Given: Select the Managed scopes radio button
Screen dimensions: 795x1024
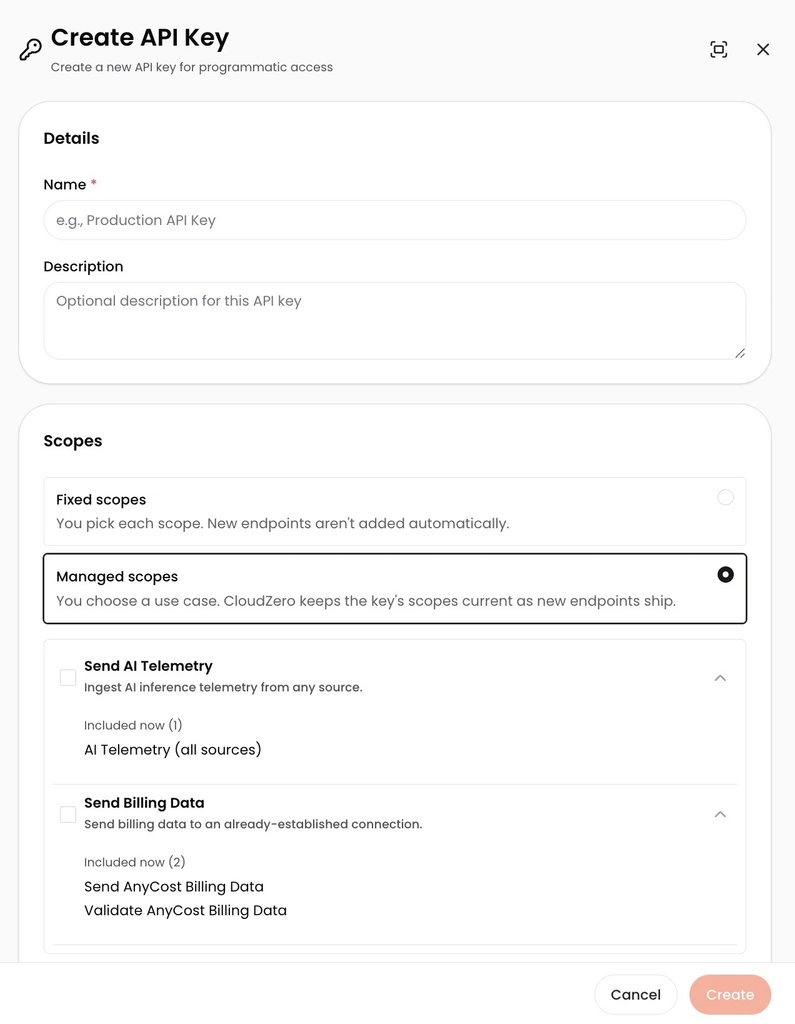Looking at the screenshot, I should click(725, 575).
